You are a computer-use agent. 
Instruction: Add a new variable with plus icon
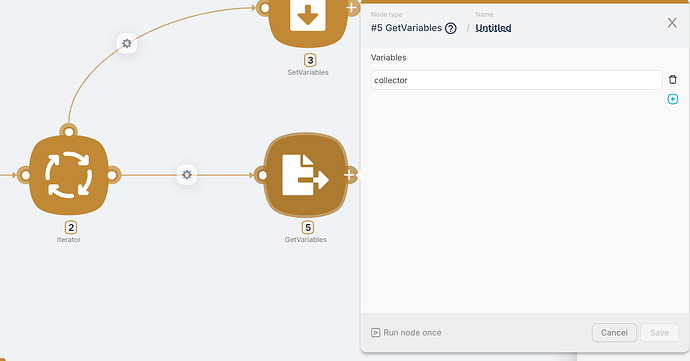tap(672, 99)
